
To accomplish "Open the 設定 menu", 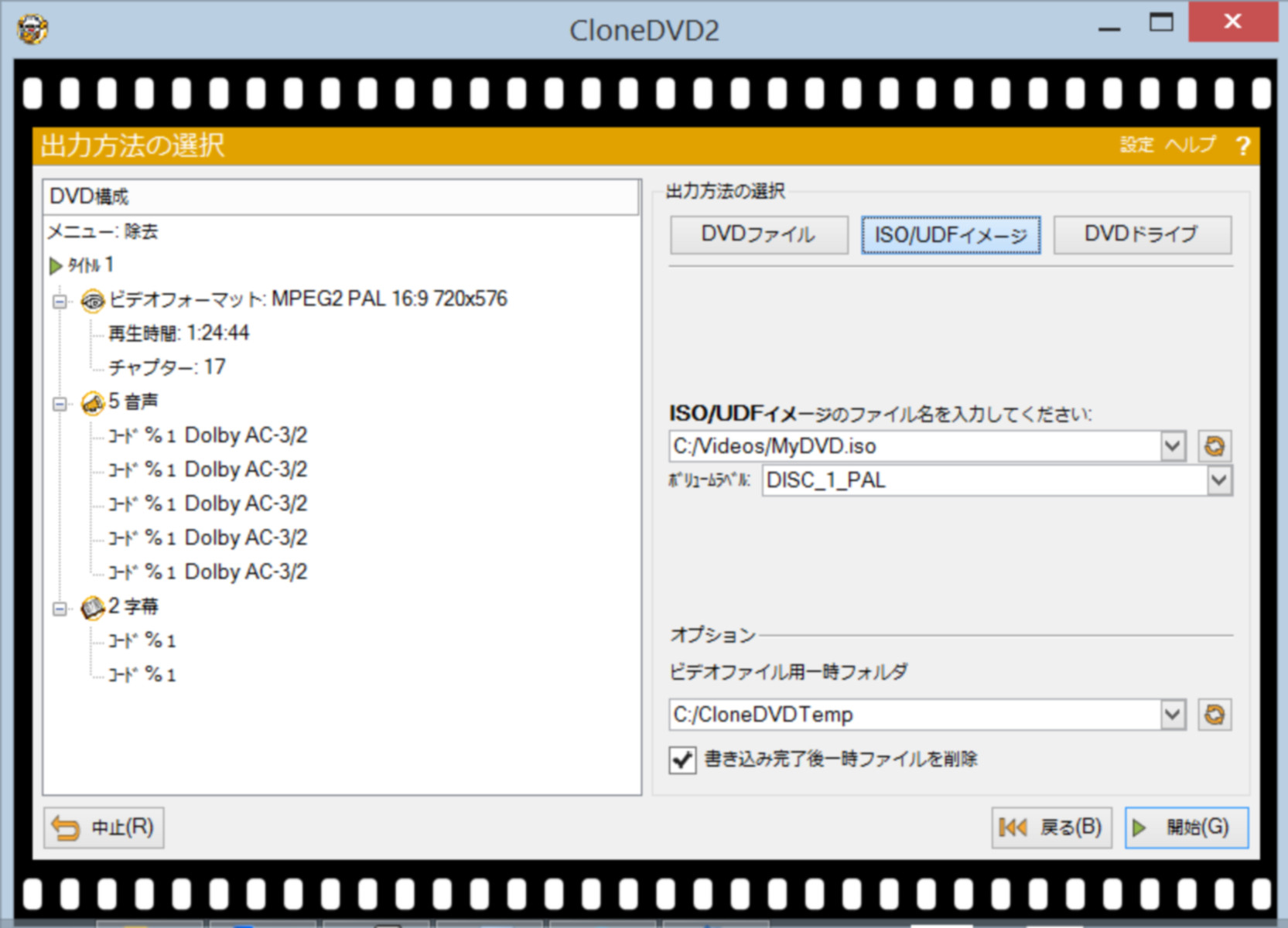I will (1135, 145).
